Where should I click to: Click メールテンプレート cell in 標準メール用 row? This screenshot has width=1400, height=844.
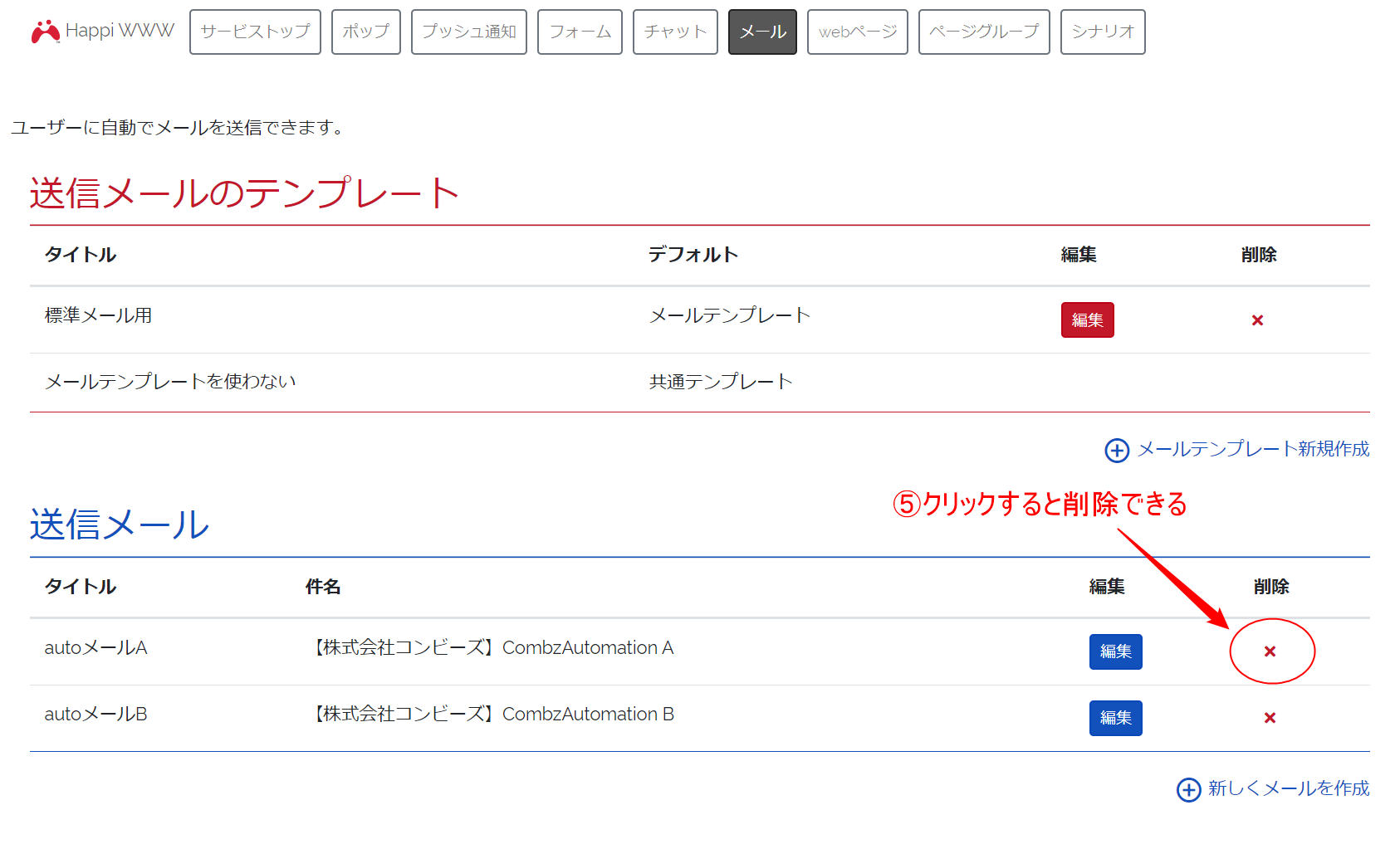pyautogui.click(x=730, y=315)
